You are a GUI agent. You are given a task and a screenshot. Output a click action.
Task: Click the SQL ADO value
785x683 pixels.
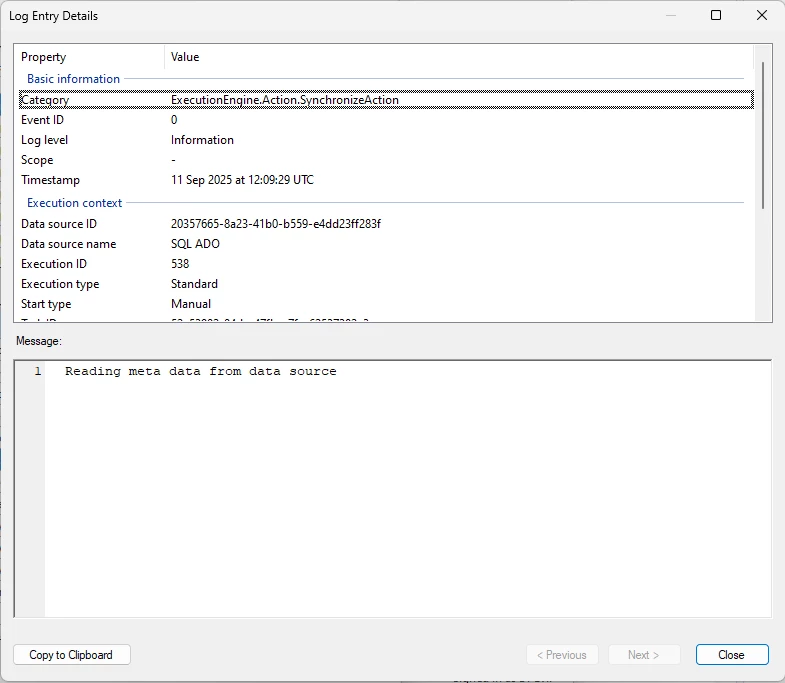pyautogui.click(x=195, y=244)
